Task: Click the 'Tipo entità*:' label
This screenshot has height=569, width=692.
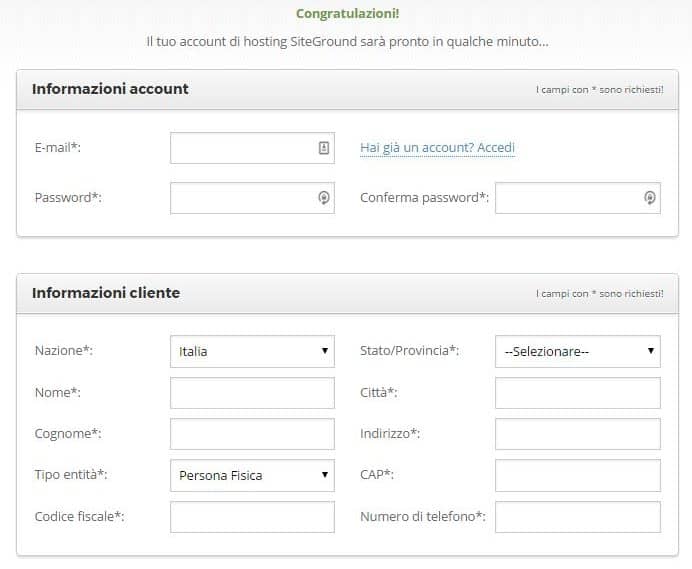Action: pyautogui.click(x=71, y=475)
